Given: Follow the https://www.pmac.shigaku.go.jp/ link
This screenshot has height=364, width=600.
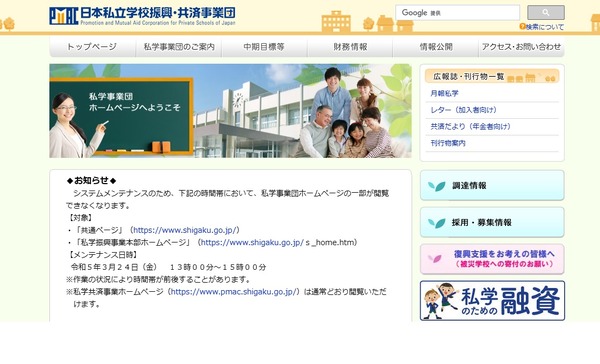Looking at the screenshot, I should pyautogui.click(x=233, y=292).
